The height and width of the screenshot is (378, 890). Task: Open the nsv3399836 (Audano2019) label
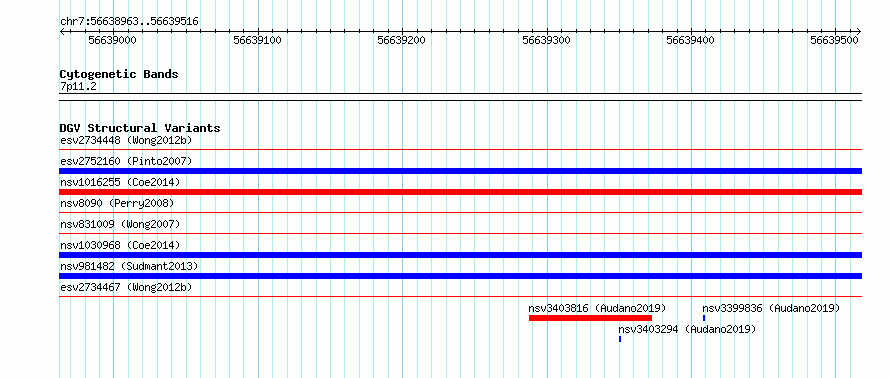coord(771,308)
